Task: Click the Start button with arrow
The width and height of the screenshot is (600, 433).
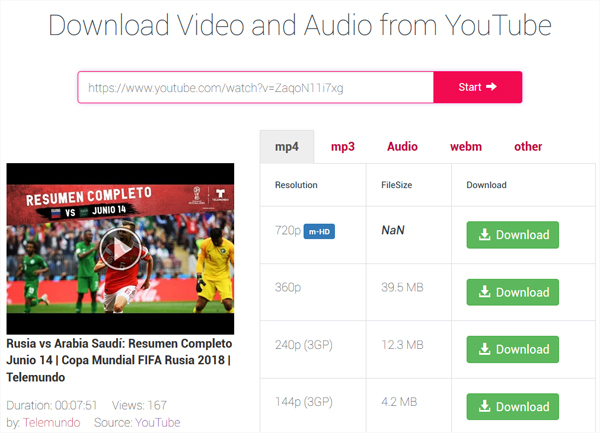Action: tap(478, 87)
